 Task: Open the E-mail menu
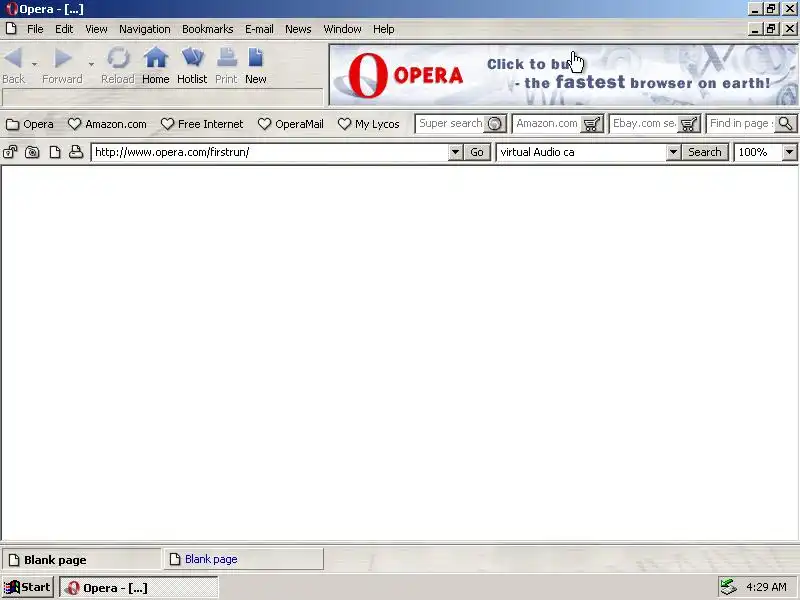click(x=259, y=29)
